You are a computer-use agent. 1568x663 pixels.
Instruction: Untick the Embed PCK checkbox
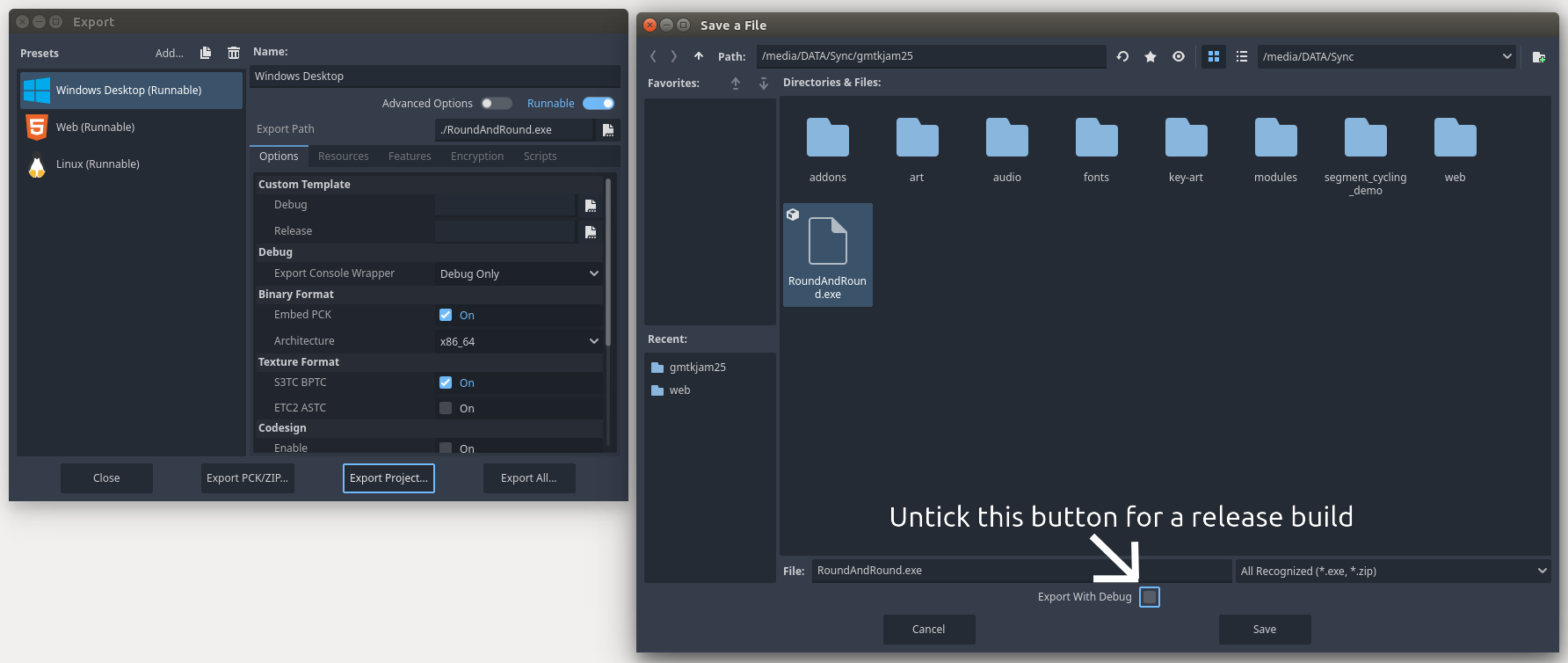point(446,315)
